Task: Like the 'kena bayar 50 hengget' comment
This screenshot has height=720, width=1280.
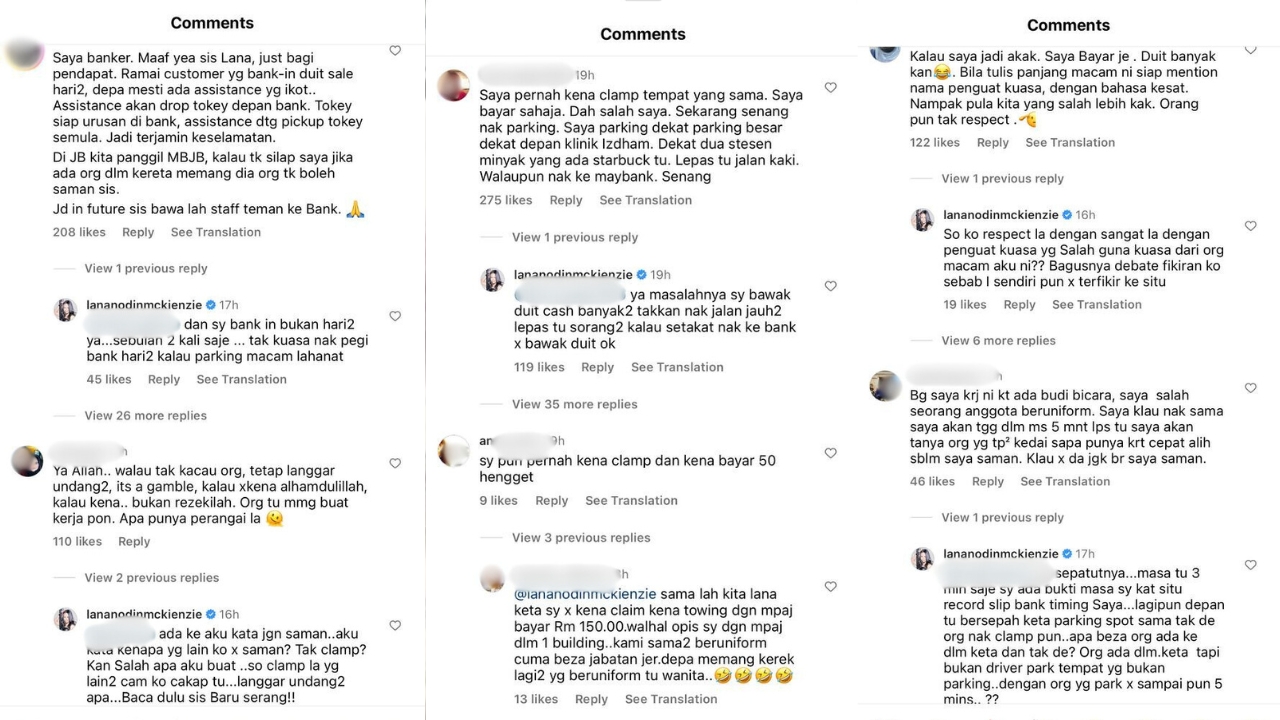Action: [830, 454]
